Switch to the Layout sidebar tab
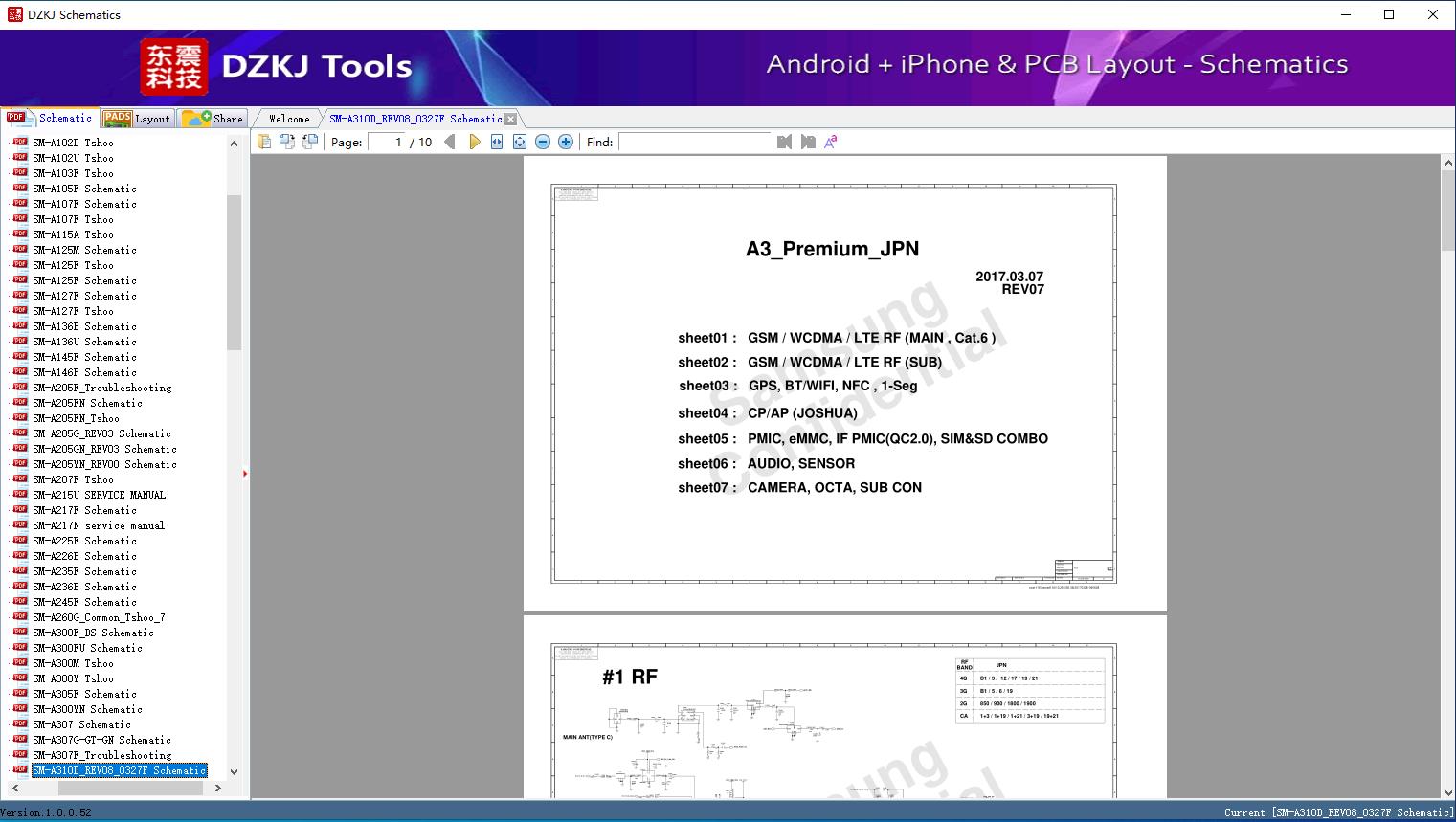The height and width of the screenshot is (822, 1456). 137,118
